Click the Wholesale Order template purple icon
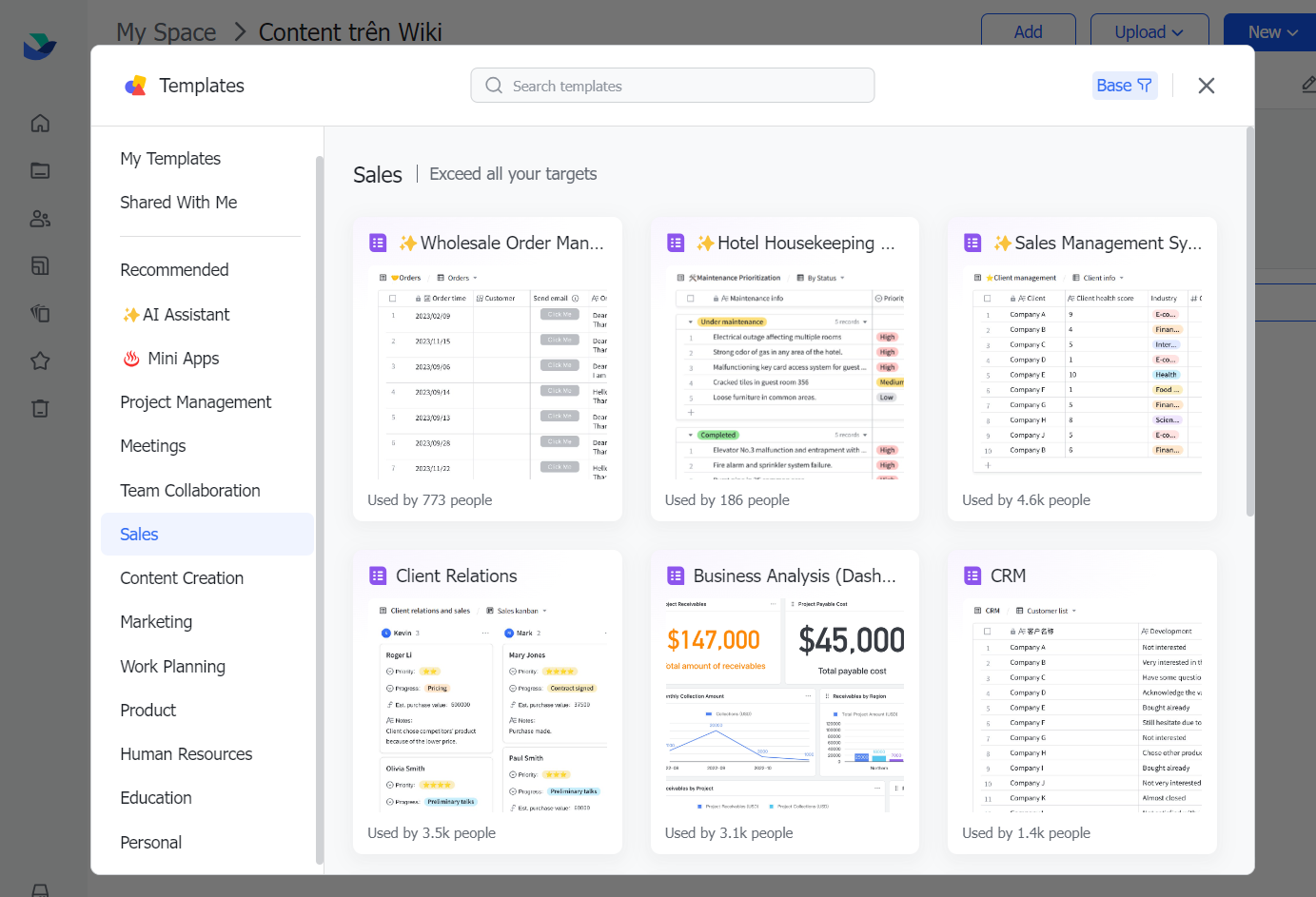 (378, 243)
